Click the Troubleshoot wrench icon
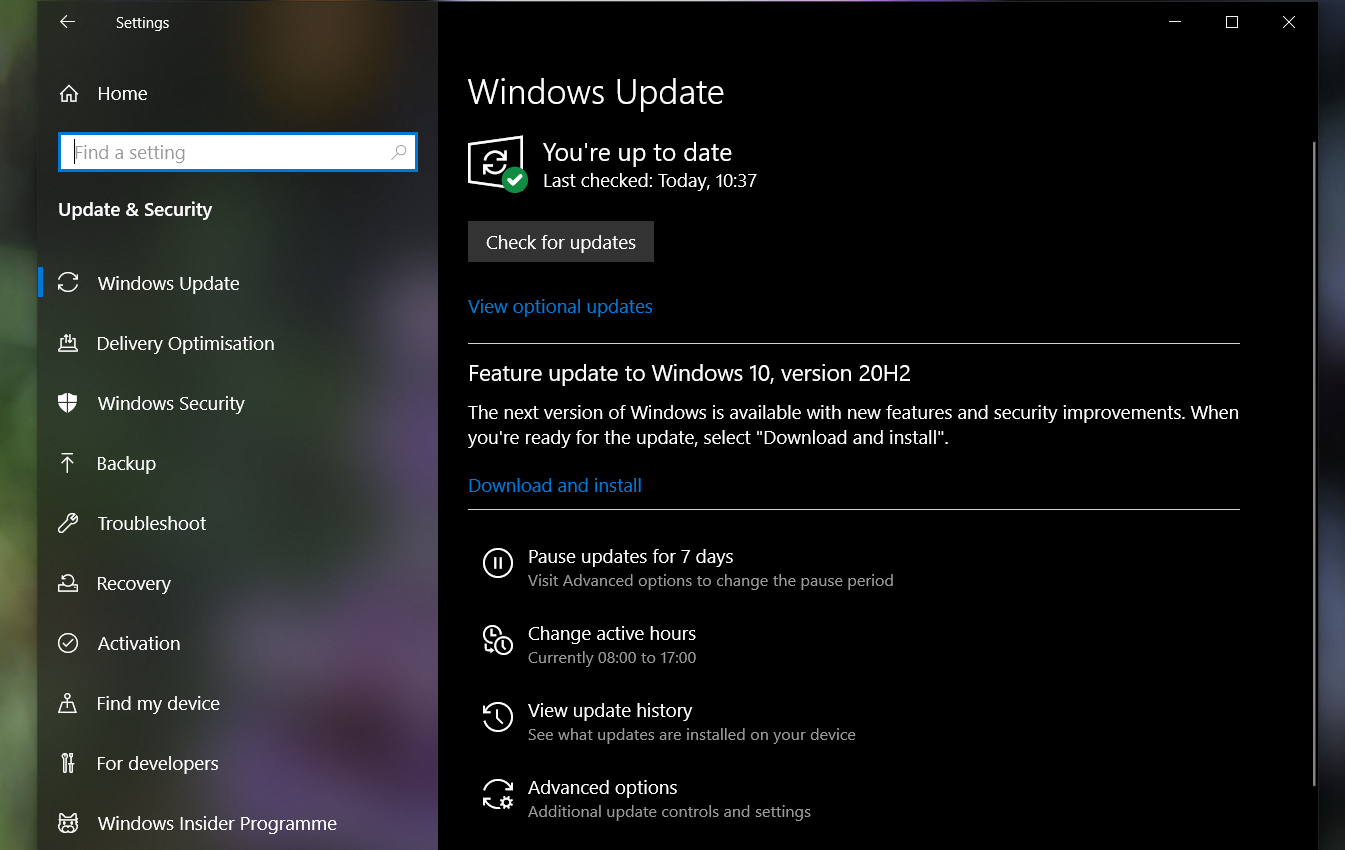This screenshot has height=850, width=1345. coord(68,523)
